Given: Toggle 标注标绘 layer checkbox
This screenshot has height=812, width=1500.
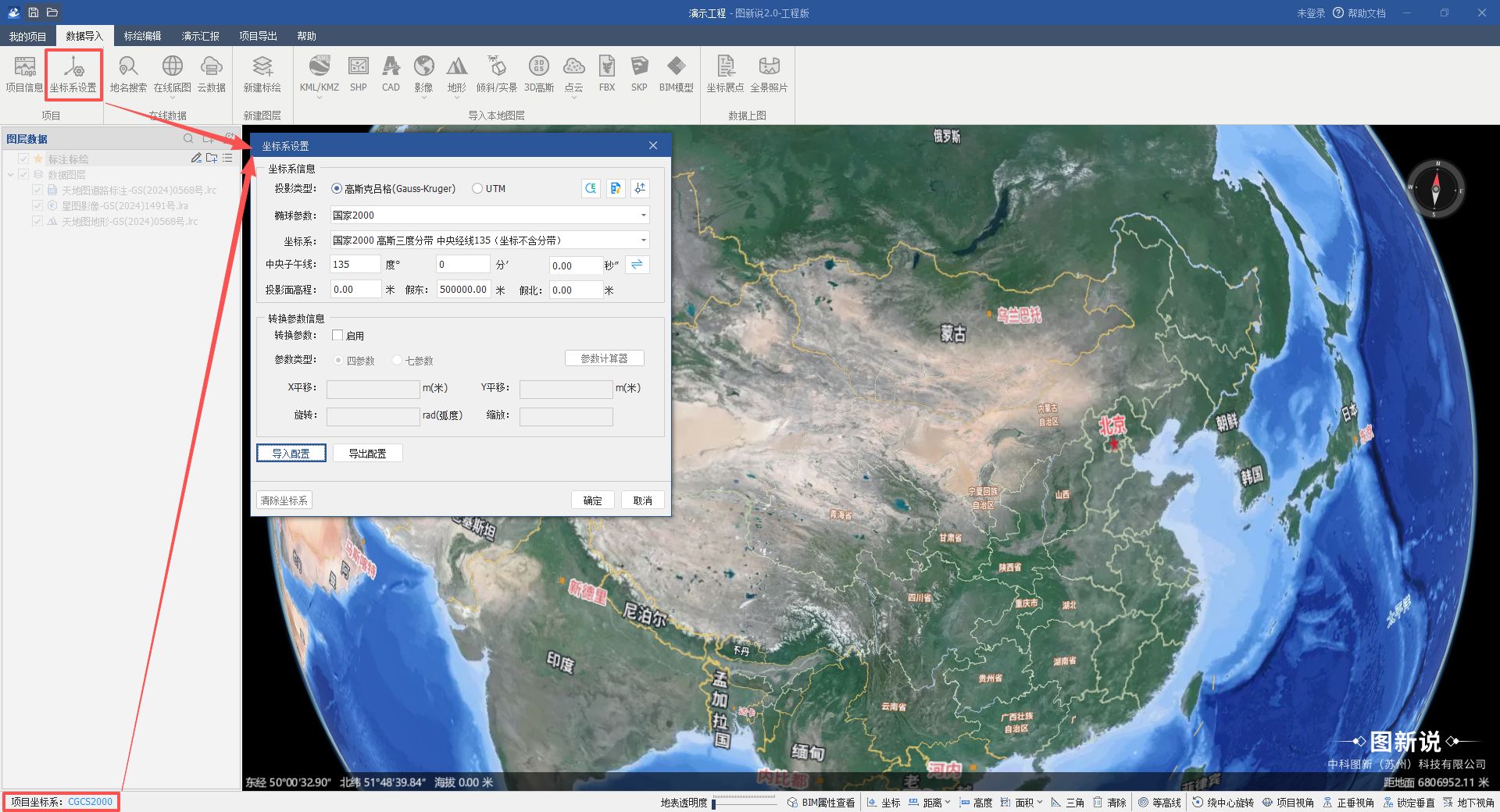Looking at the screenshot, I should pos(23,158).
